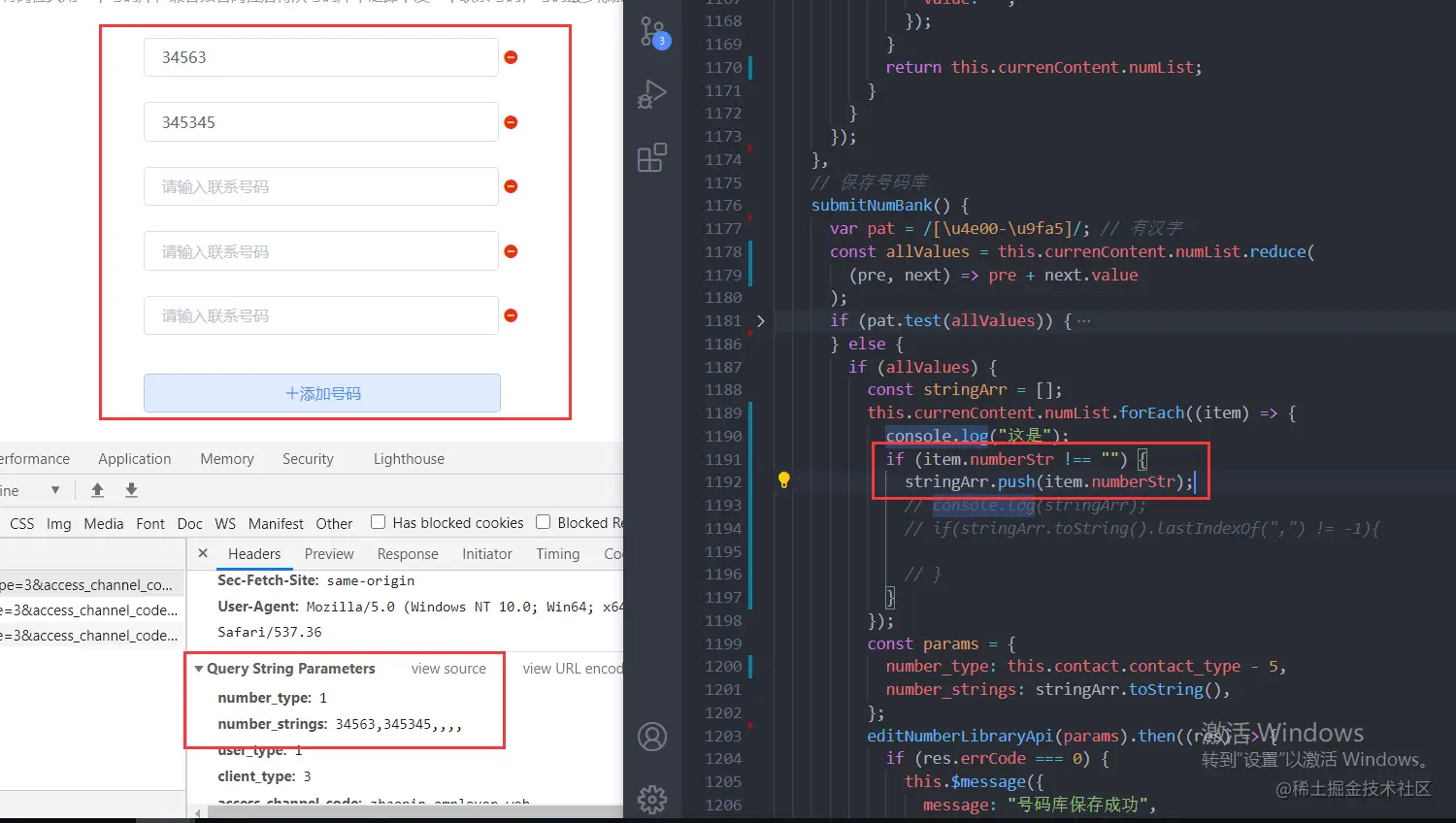
Task: Filter network requests by CSS
Action: tap(21, 524)
